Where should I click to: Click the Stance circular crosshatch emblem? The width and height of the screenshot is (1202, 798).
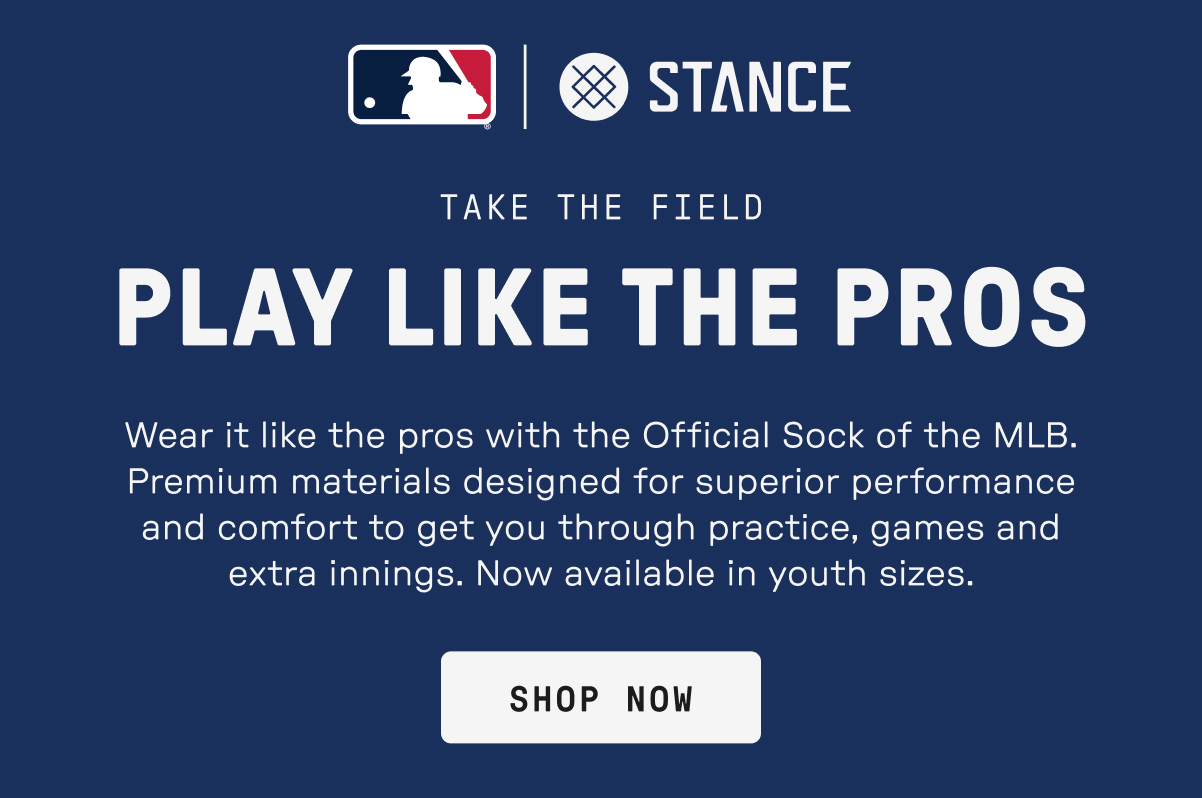(x=593, y=86)
